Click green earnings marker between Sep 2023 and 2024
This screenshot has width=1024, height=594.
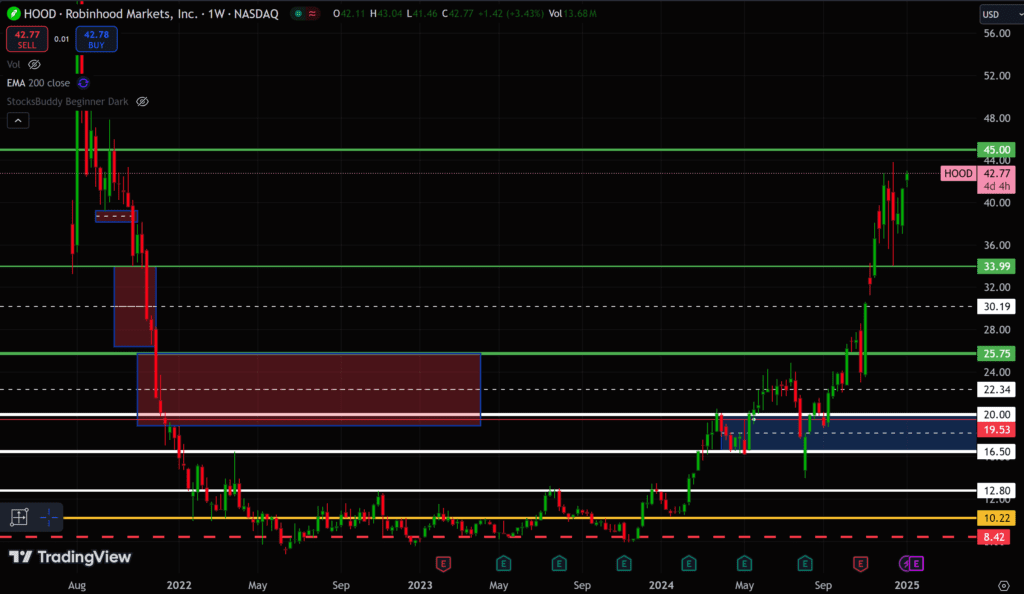(x=624, y=563)
